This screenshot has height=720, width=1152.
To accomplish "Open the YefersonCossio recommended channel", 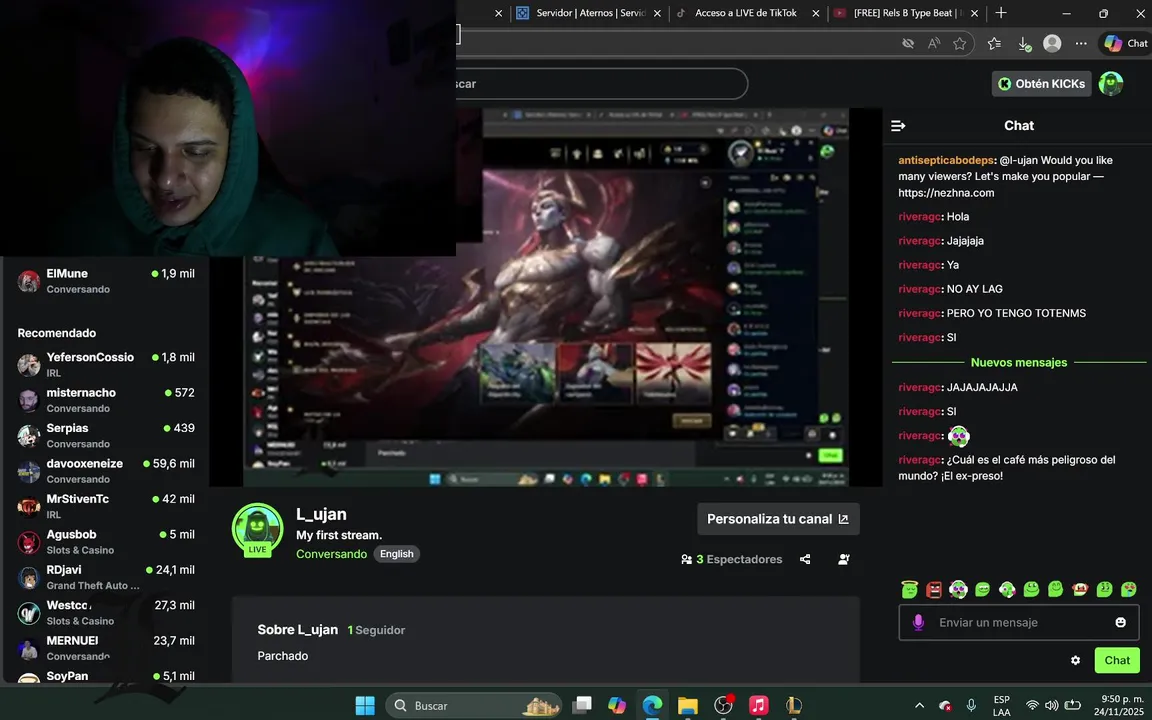I will (x=106, y=364).
